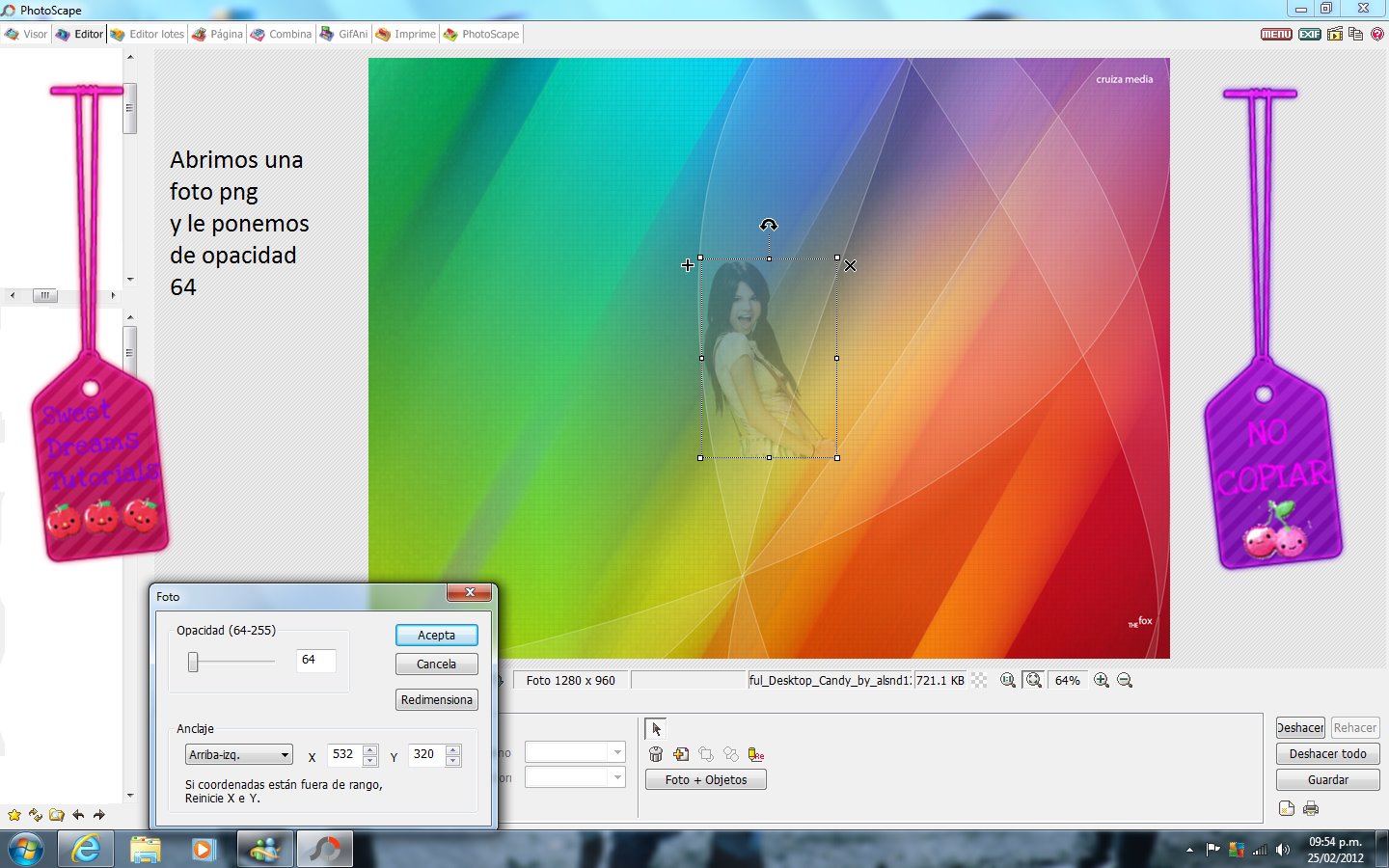Open the folder explorer icon beside the refresh icon
The width and height of the screenshot is (1389, 868).
(x=57, y=815)
